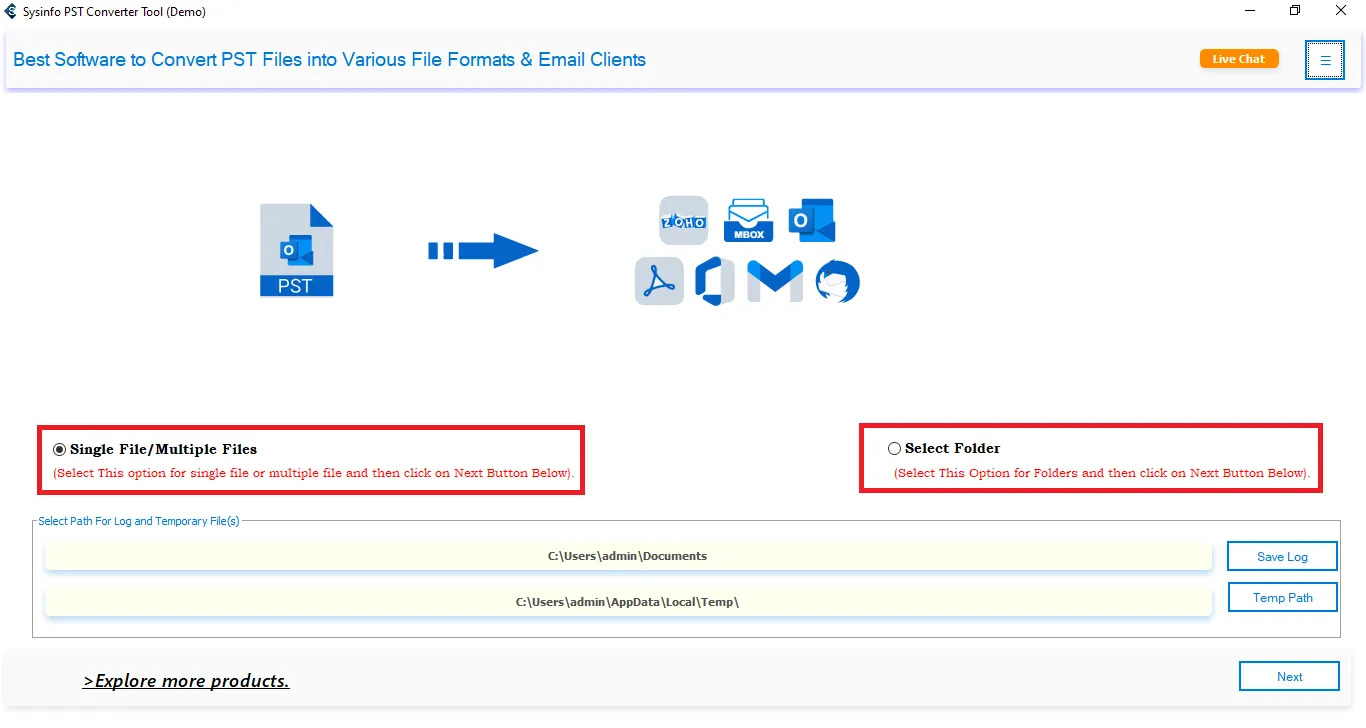Click the PST file icon

[296, 250]
